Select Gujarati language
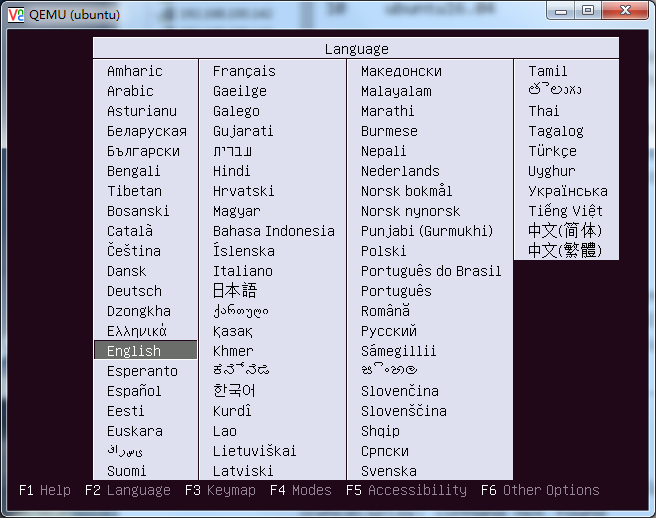The image size is (656, 518). tap(243, 131)
